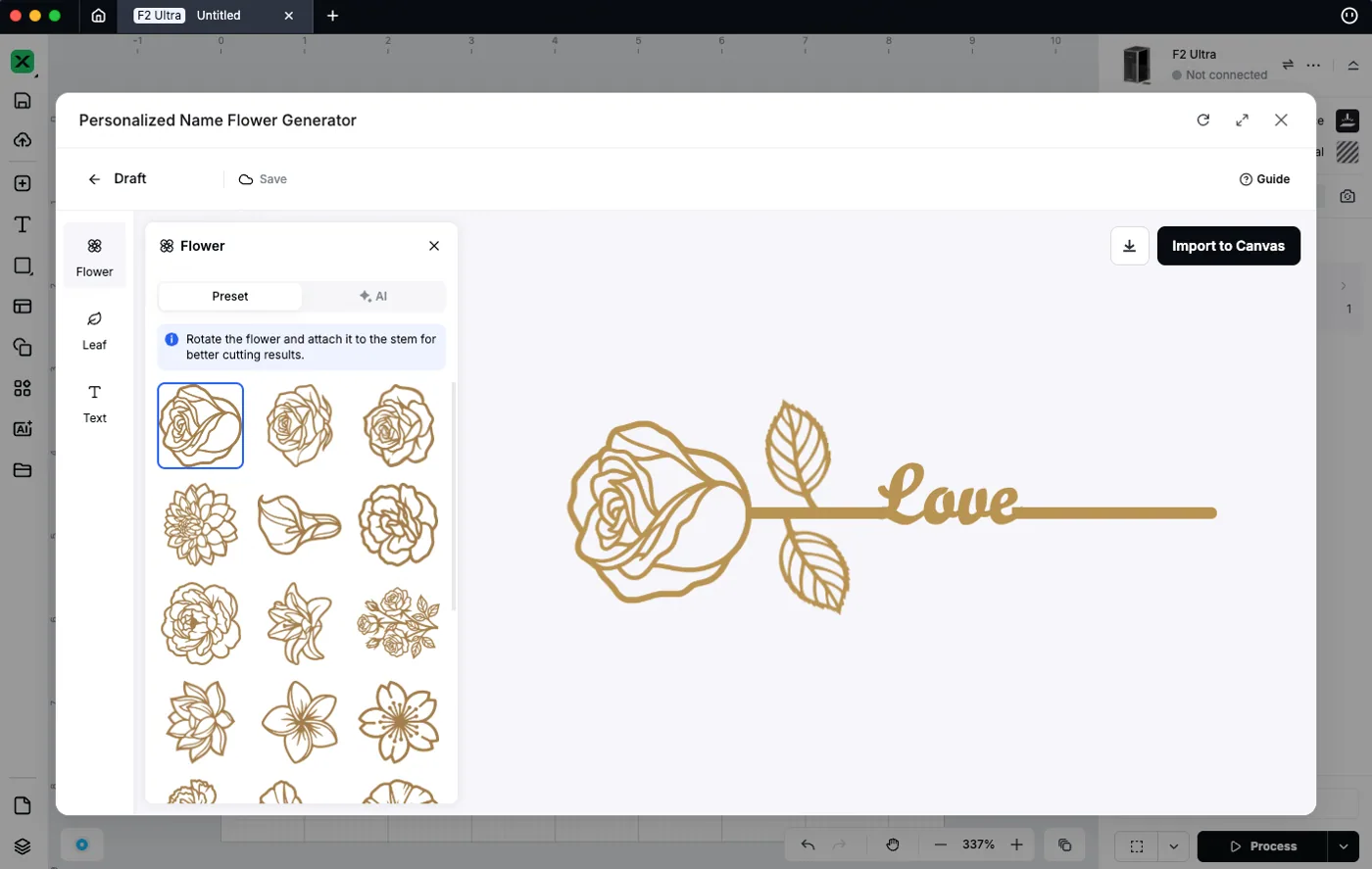The image size is (1372, 869).
Task: Expand the generator dialog to fullscreen
Action: 1242,120
